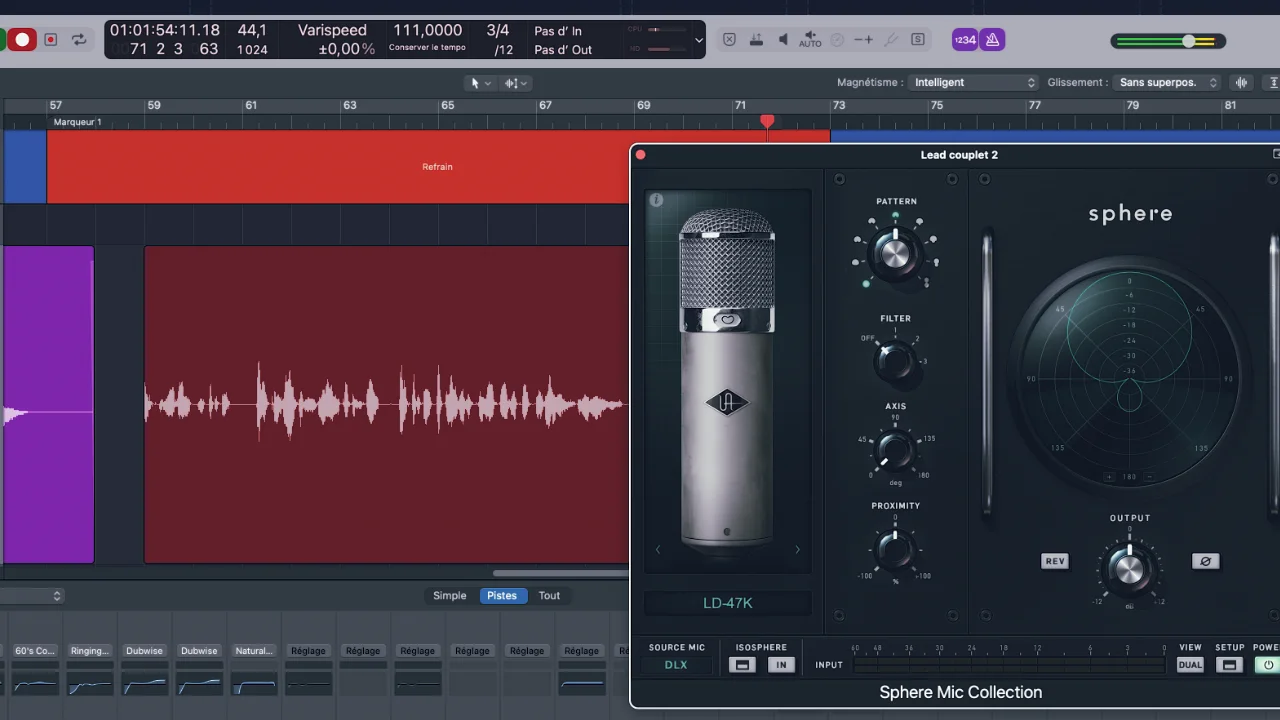The image size is (1280, 720).
Task: Click the record button in the transport
Action: point(22,39)
